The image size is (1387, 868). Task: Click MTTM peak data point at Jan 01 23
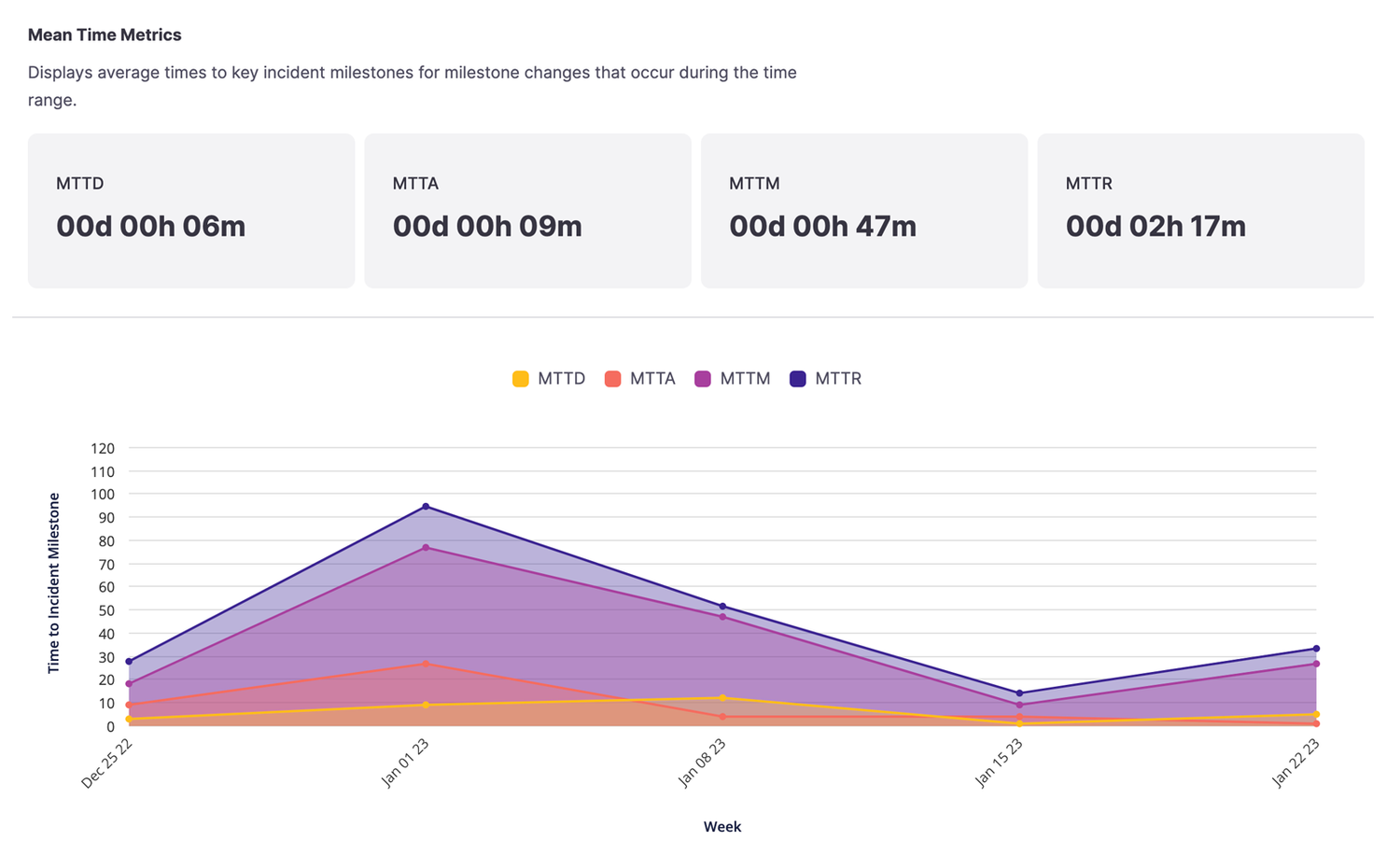[x=426, y=548]
